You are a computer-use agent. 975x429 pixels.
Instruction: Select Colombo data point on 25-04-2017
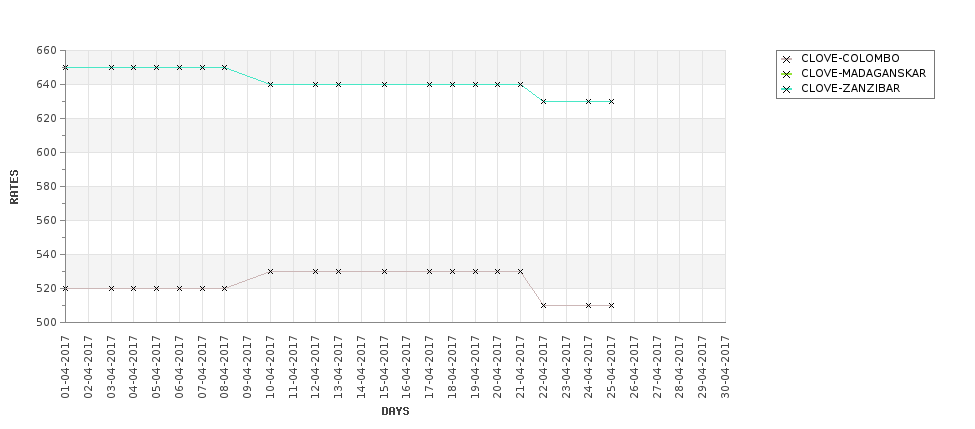[x=611, y=305]
